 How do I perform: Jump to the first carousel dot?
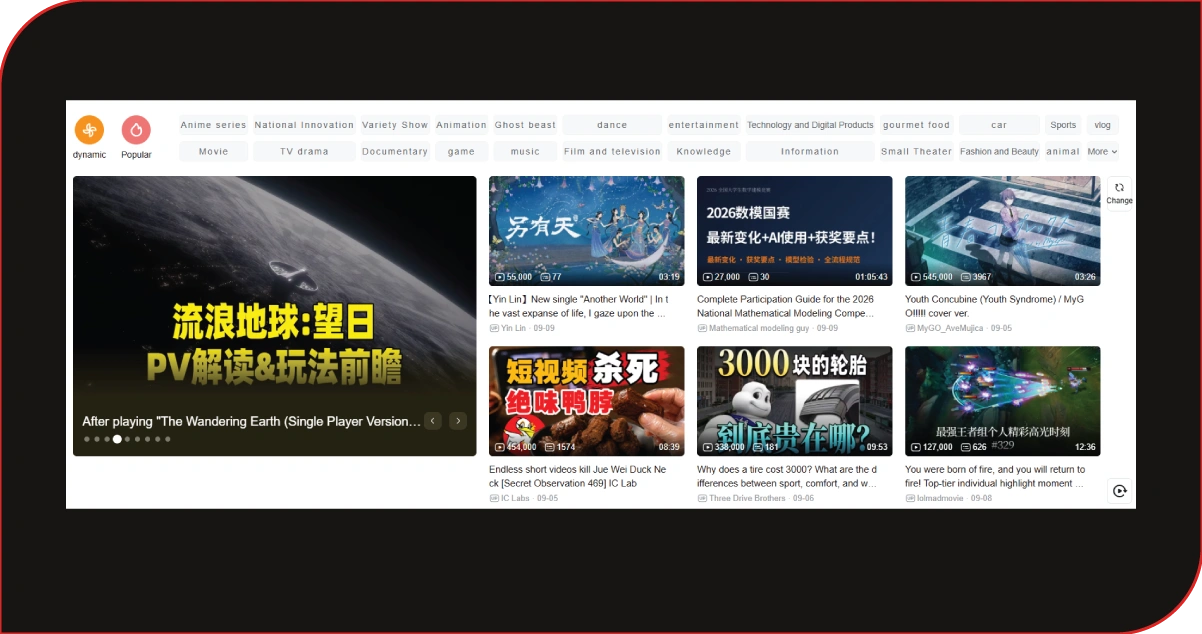pyautogui.click(x=87, y=439)
